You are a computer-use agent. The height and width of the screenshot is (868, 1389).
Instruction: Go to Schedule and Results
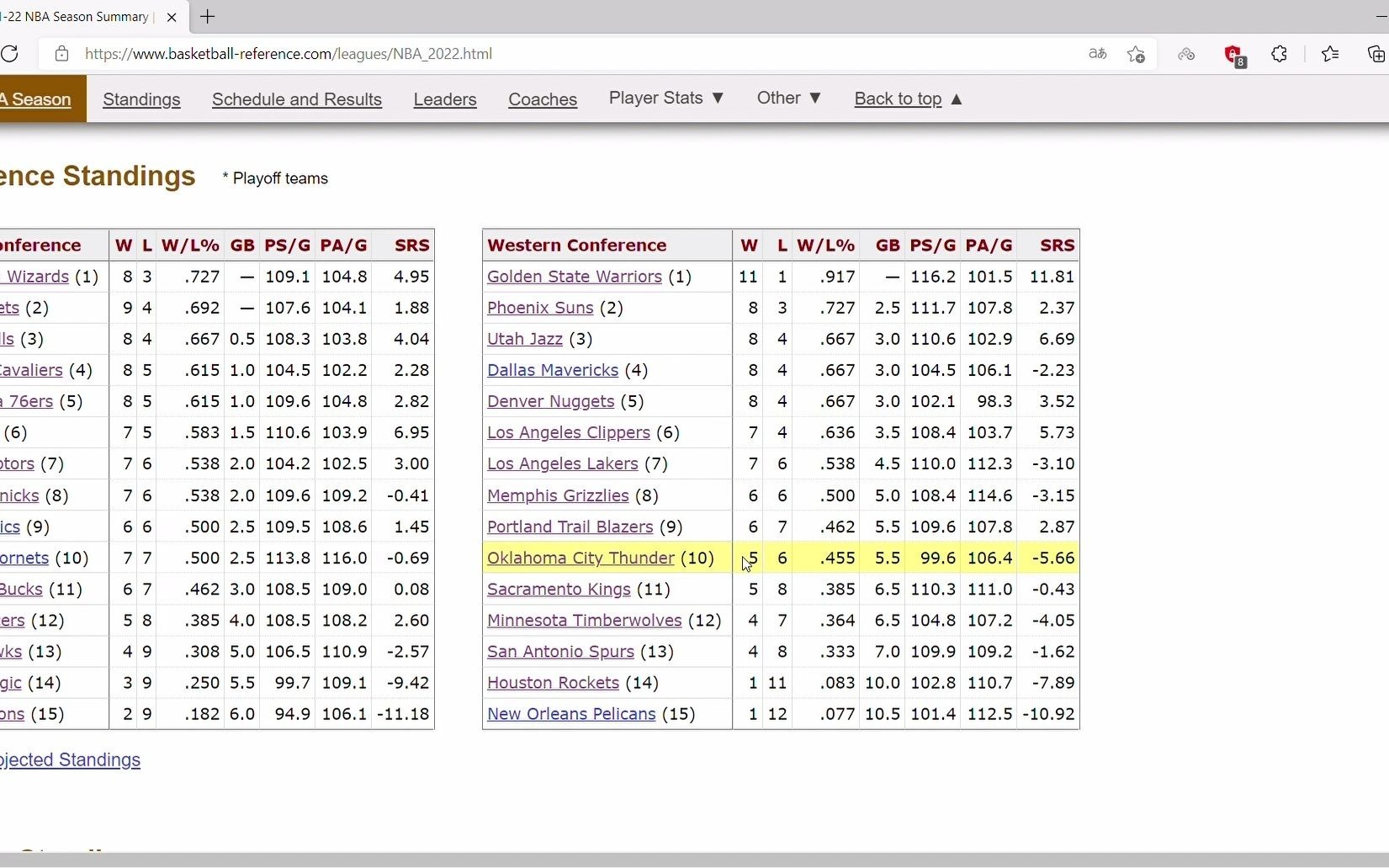[297, 99]
